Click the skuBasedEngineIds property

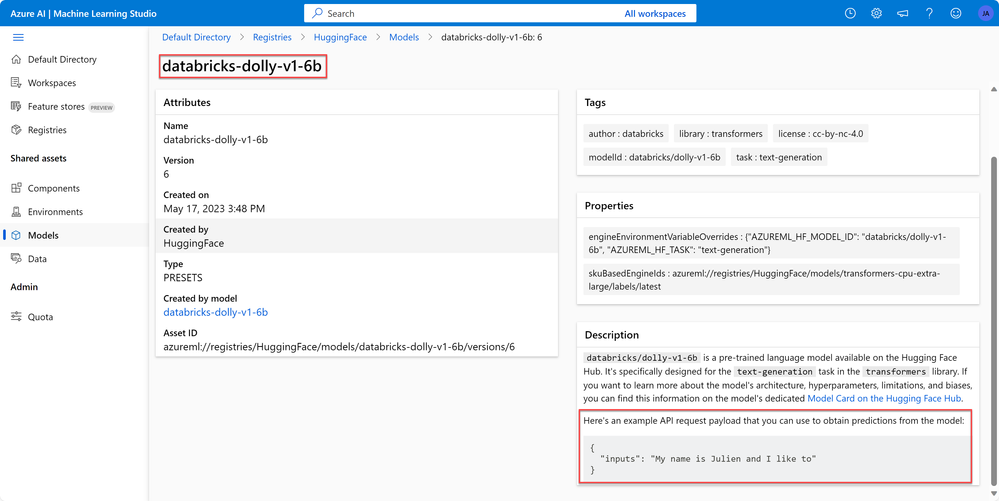tap(771, 280)
